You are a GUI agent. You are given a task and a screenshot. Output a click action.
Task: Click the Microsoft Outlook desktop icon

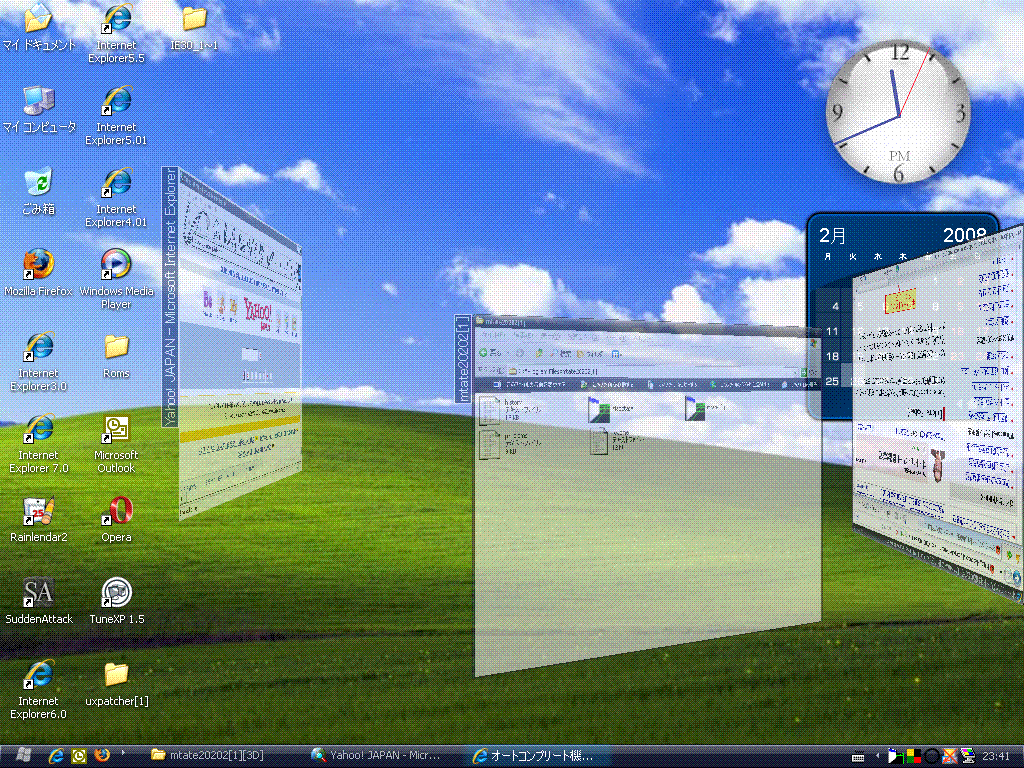point(116,430)
